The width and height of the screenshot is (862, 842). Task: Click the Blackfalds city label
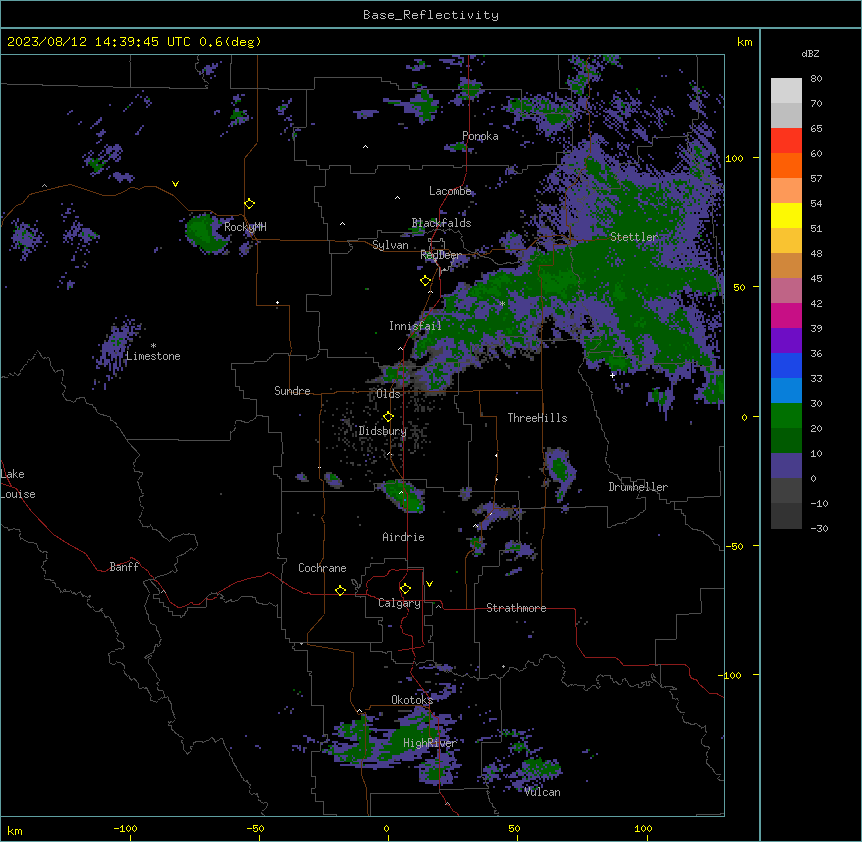441,223
